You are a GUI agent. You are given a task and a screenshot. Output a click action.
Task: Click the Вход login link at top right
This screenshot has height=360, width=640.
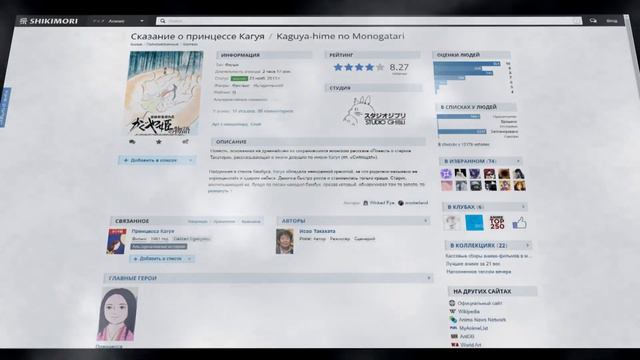pos(611,20)
